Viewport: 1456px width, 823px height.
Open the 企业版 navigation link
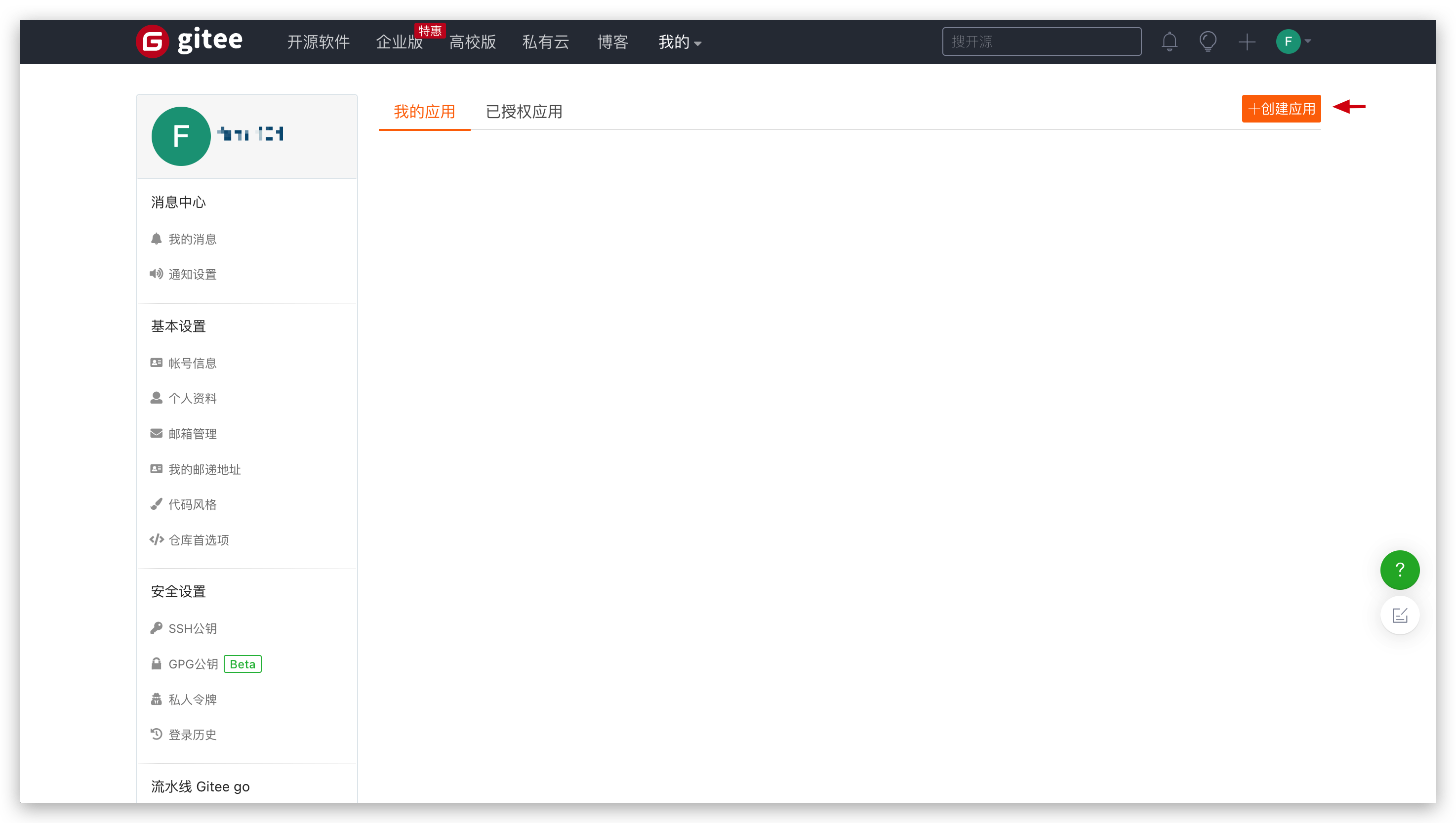tap(399, 42)
